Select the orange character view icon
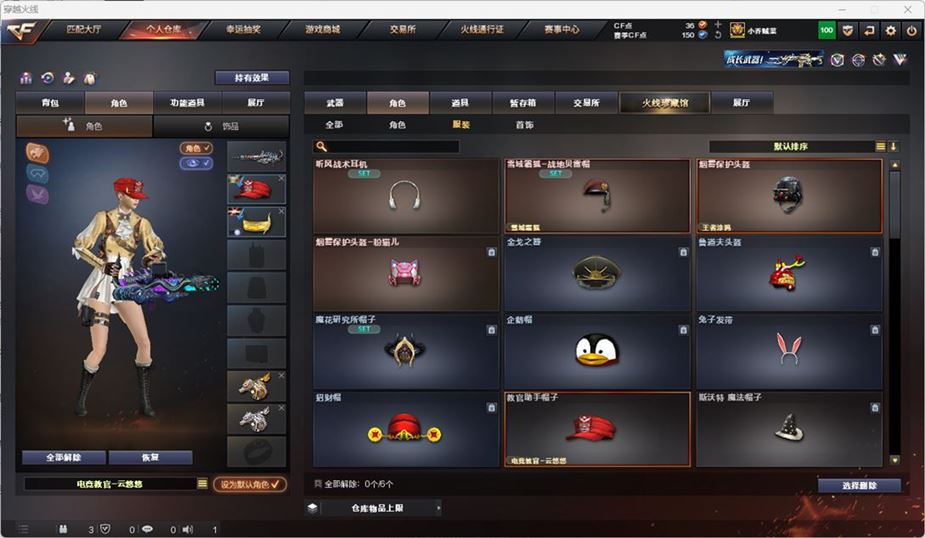925x538 pixels. [x=38, y=153]
